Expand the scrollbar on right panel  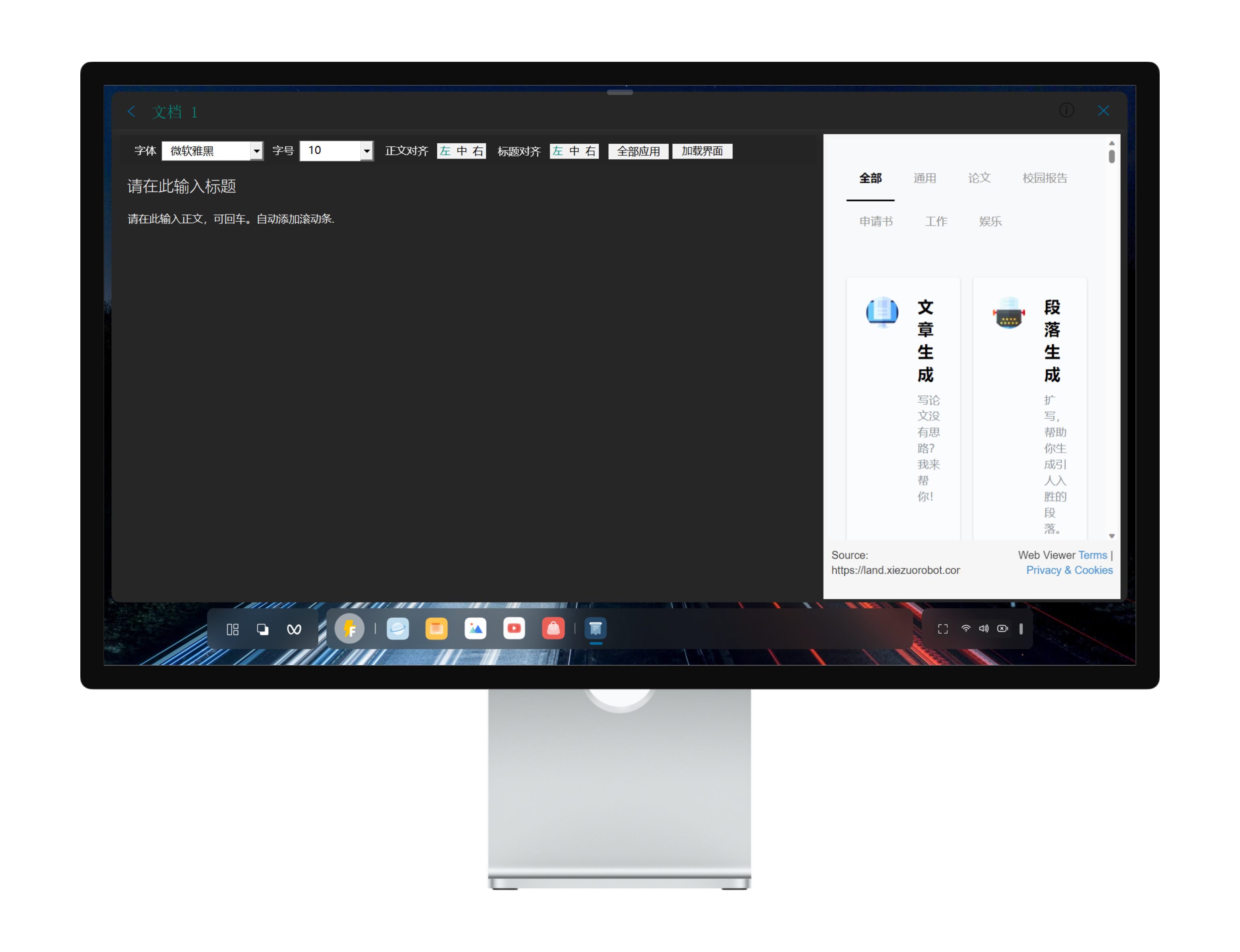click(x=1113, y=156)
